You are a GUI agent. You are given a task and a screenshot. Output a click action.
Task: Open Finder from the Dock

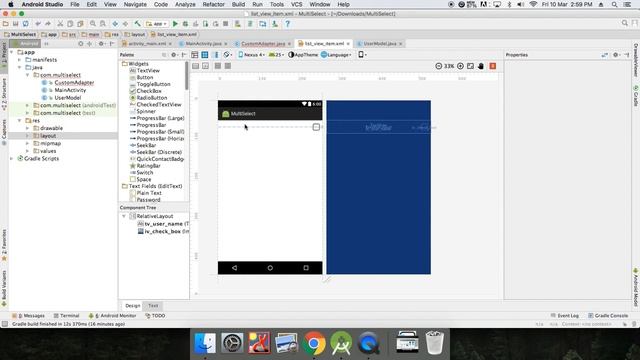coord(205,343)
